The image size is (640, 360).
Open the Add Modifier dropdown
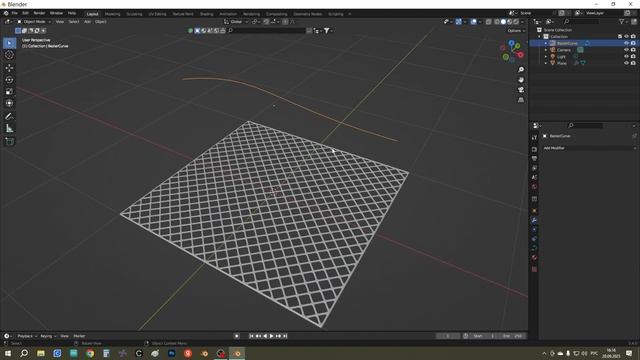pos(589,148)
